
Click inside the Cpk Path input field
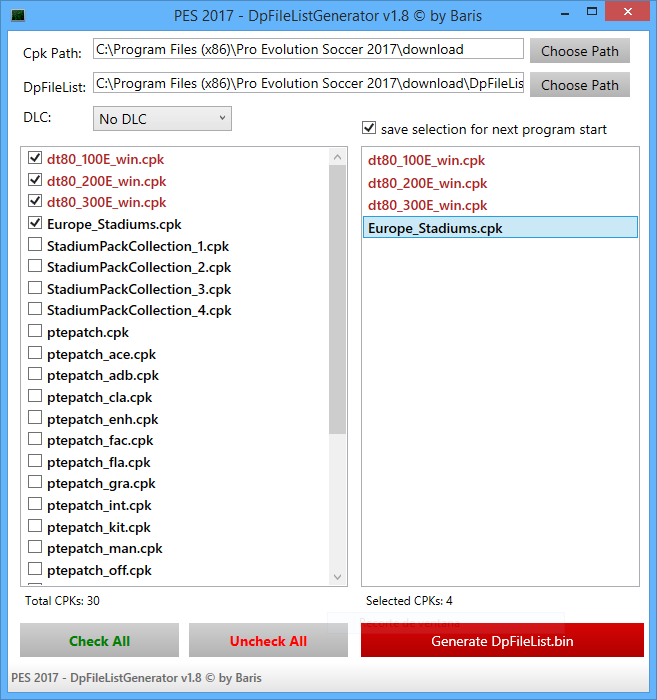click(x=308, y=49)
